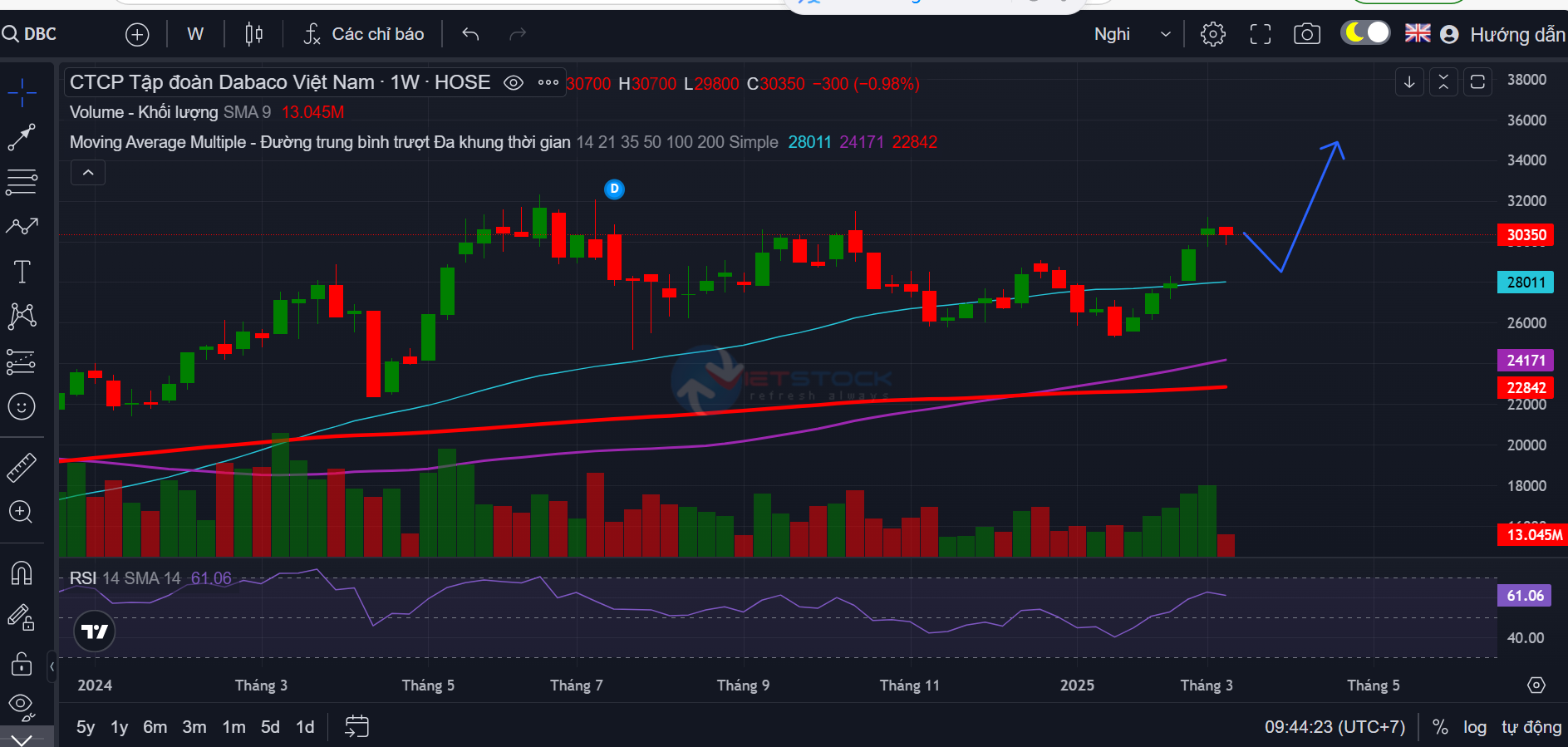Screen dimensions: 1568x747
Task: Open more options for Dabaco symbol legend
Action: coord(548,82)
